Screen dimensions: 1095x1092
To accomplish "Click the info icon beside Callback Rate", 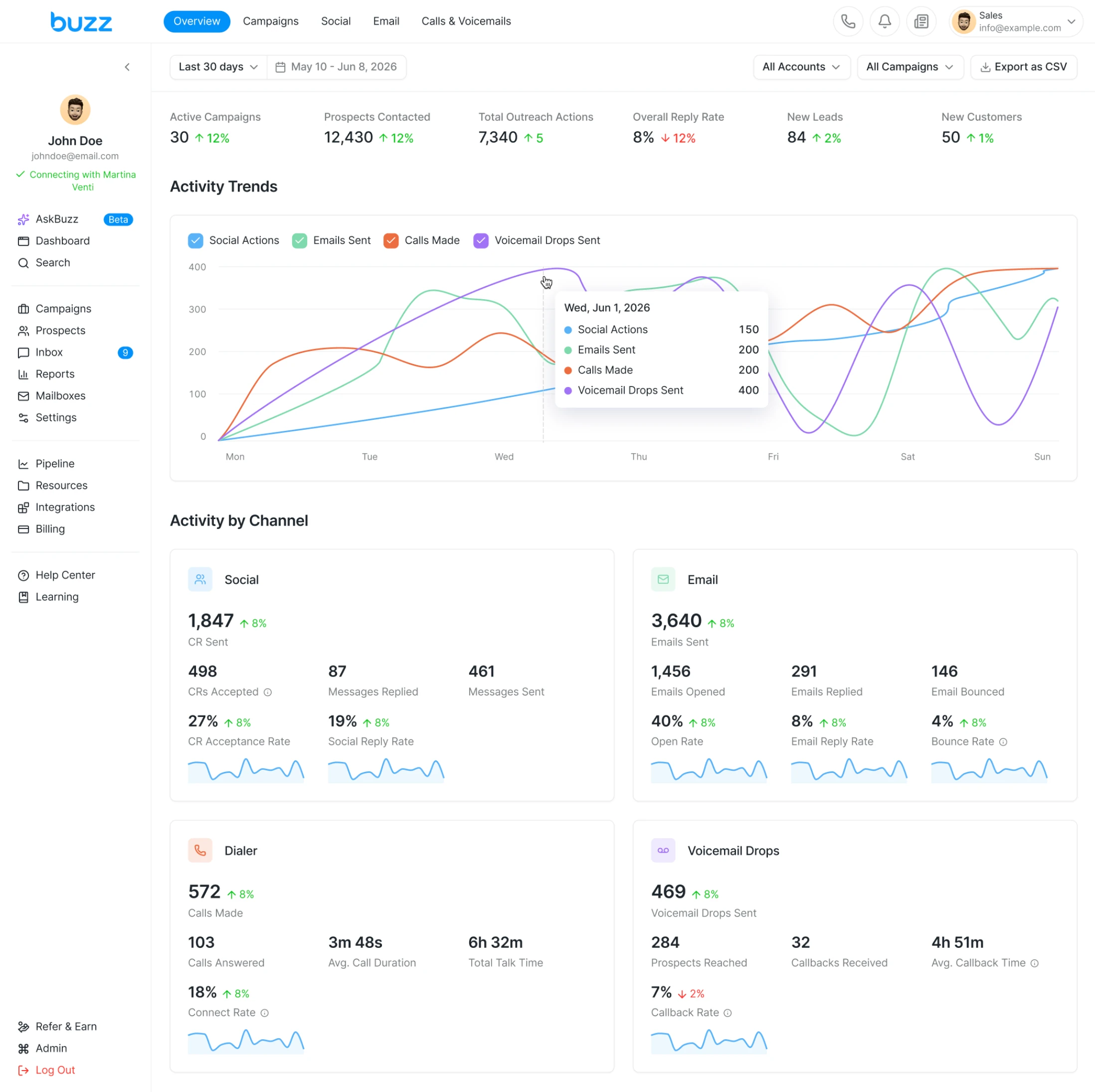I will 728,1013.
